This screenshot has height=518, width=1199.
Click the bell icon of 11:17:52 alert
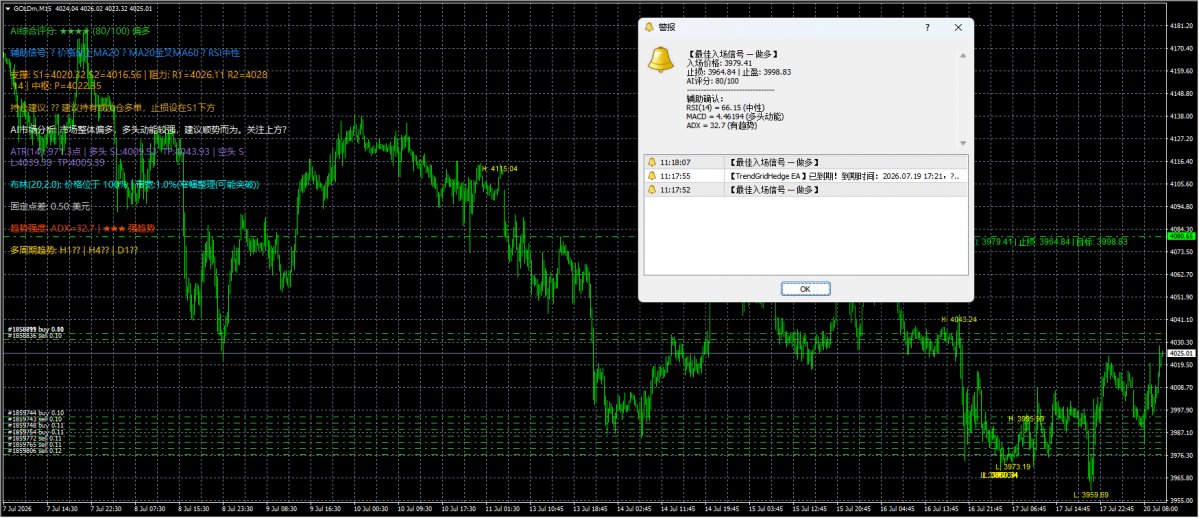point(651,190)
